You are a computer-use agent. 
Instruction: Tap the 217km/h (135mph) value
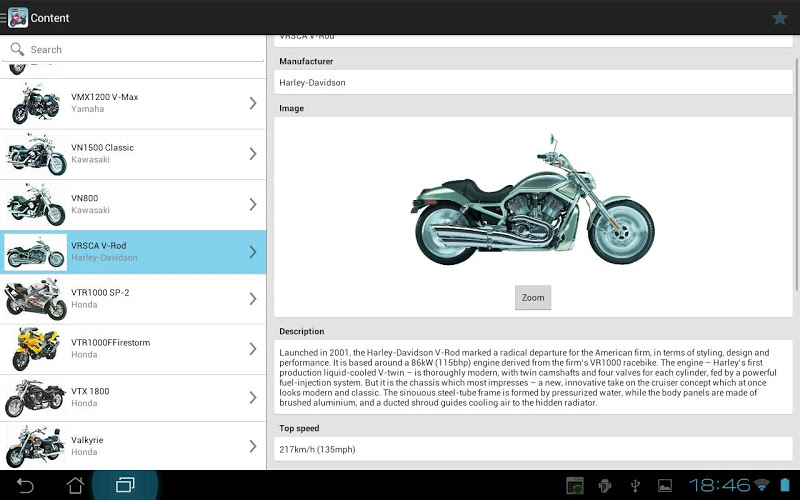(317, 449)
